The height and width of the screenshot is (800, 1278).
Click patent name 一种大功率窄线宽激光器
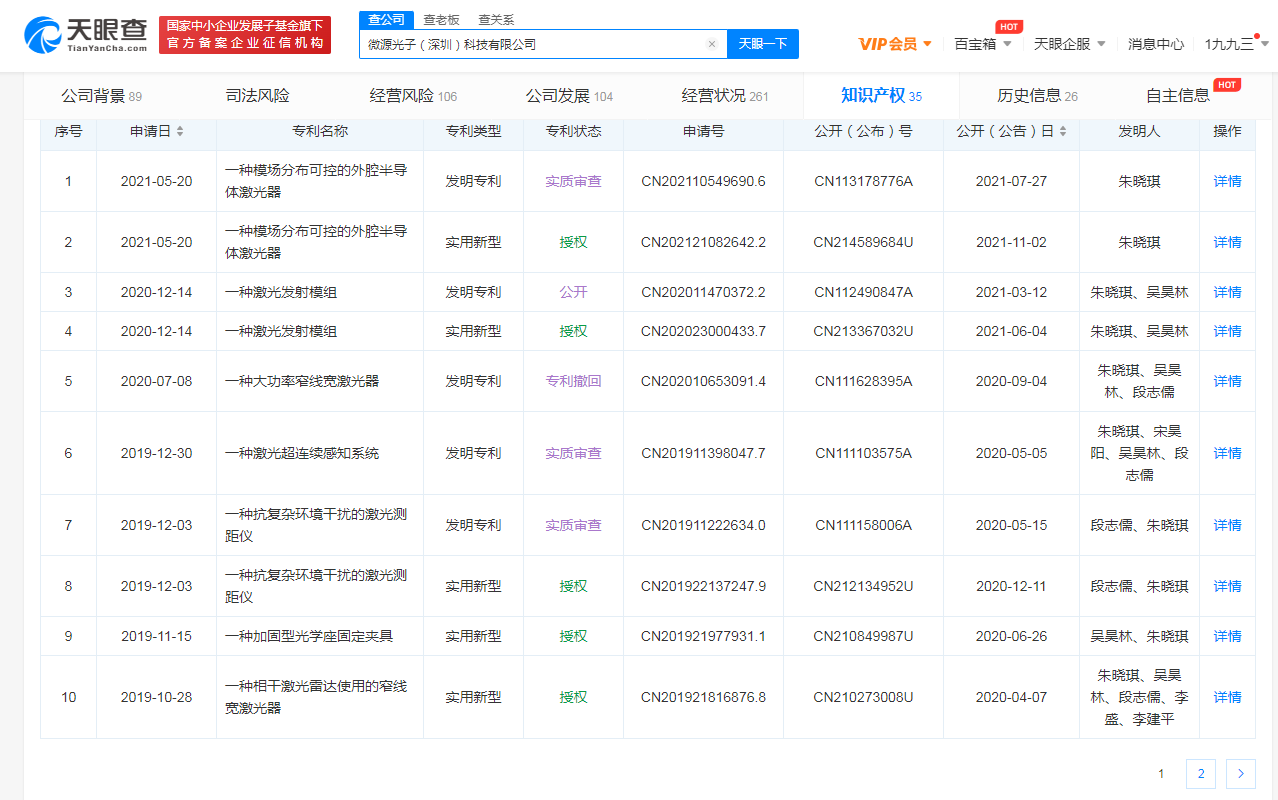[302, 381]
